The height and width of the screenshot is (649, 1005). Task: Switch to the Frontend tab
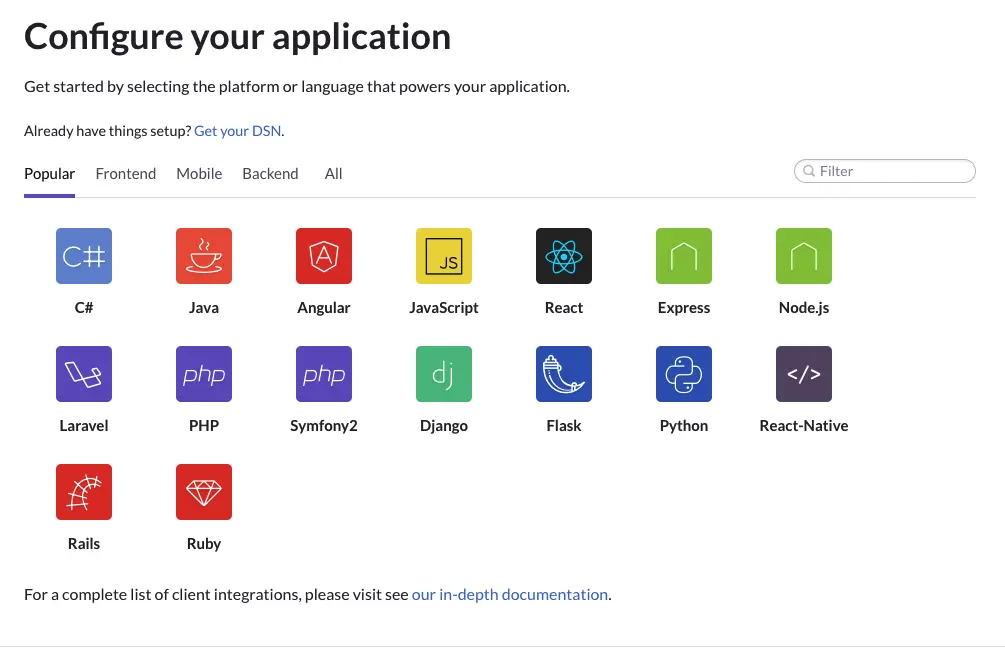pos(126,174)
